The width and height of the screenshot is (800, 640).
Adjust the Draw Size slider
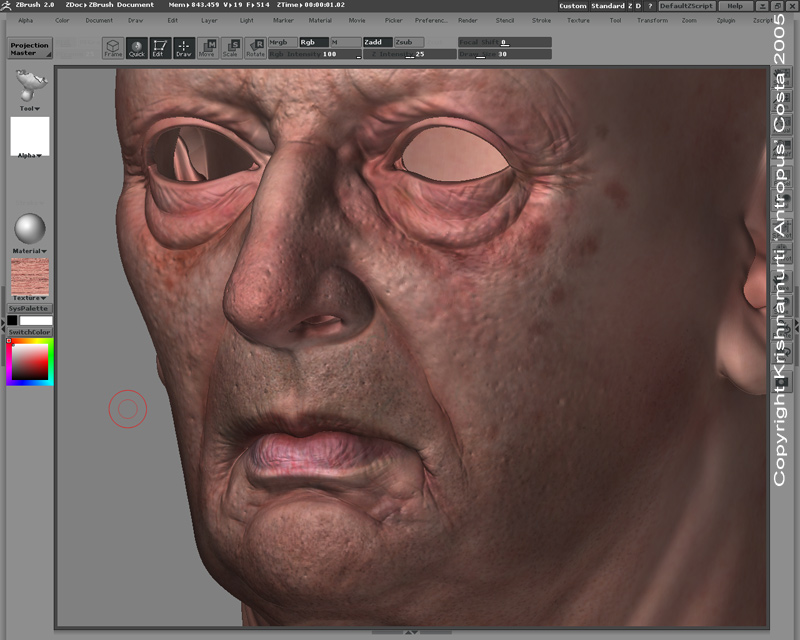click(x=505, y=54)
